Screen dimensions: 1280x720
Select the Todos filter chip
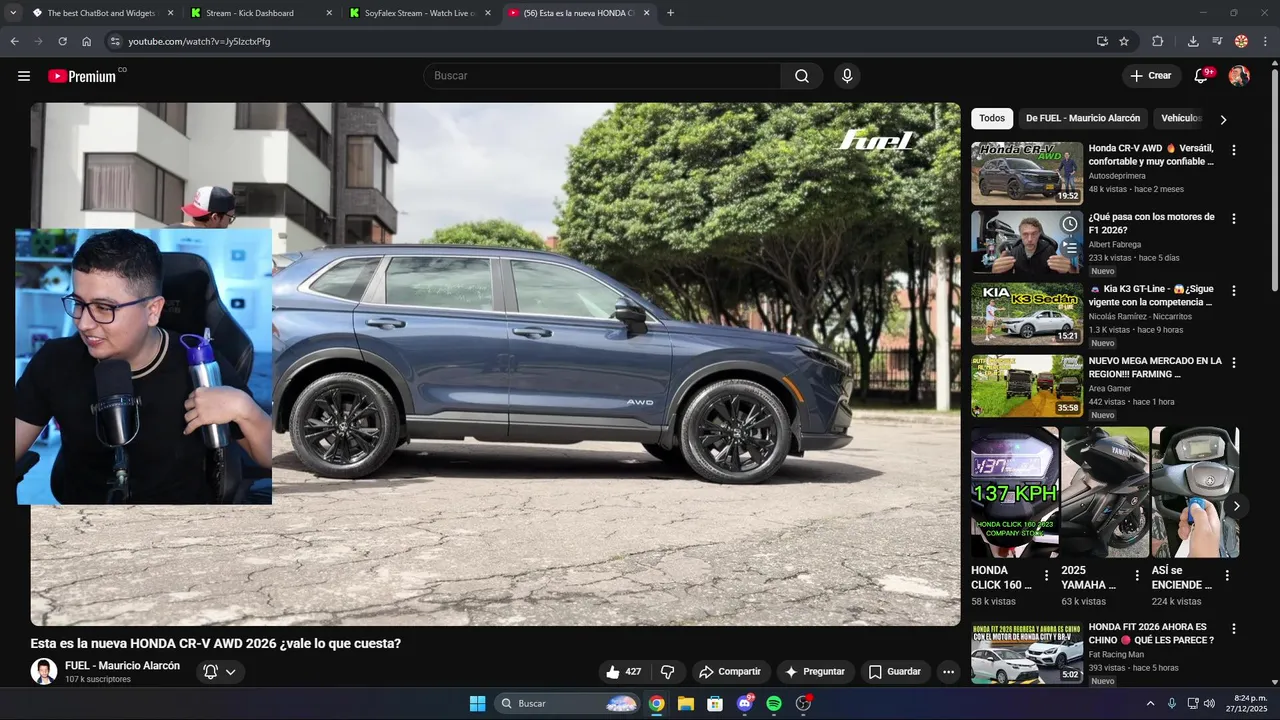[x=992, y=118]
